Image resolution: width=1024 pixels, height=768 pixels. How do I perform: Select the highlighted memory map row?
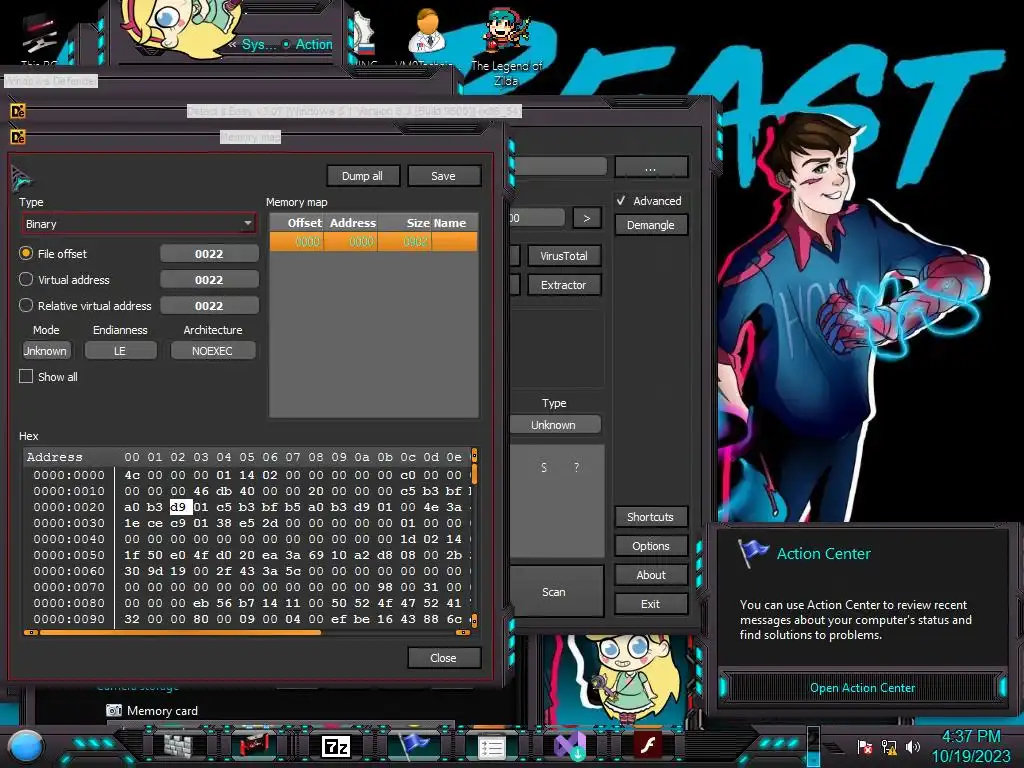(374, 242)
